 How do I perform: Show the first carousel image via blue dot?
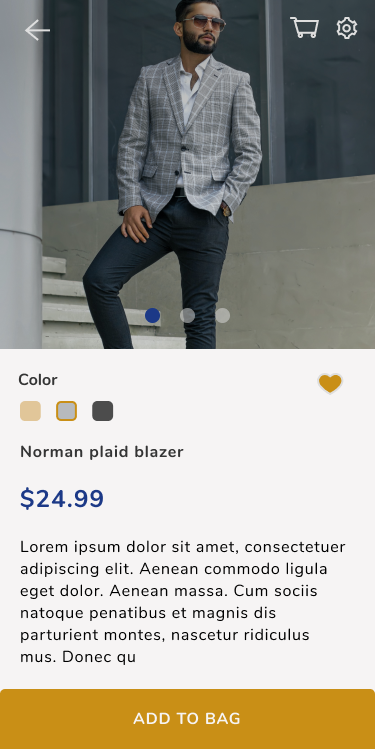coord(152,315)
